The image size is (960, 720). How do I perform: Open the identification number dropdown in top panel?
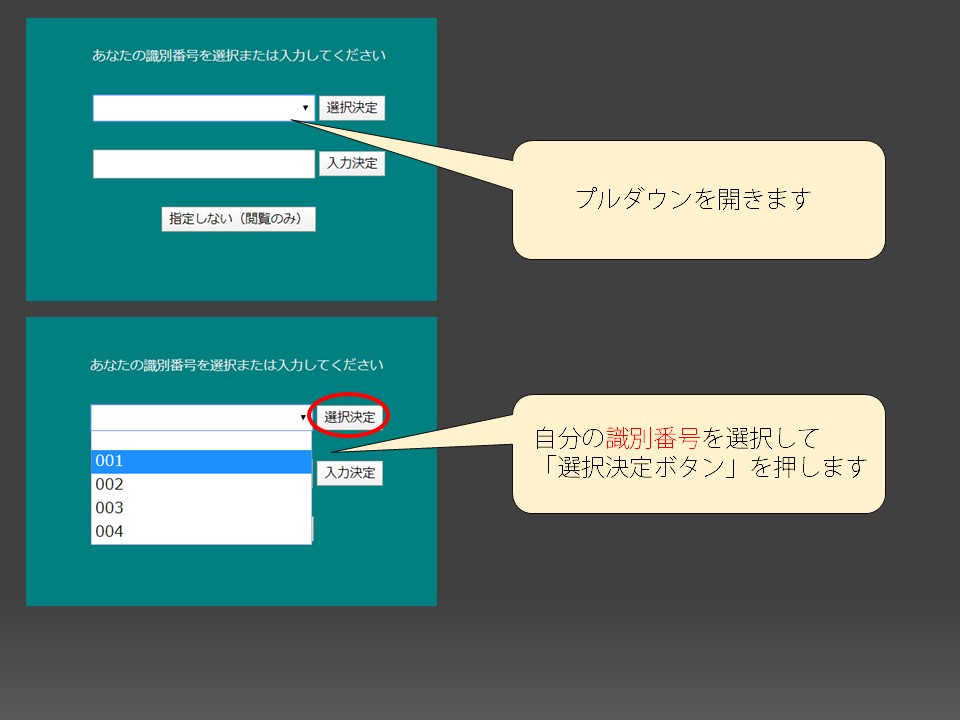tap(200, 108)
